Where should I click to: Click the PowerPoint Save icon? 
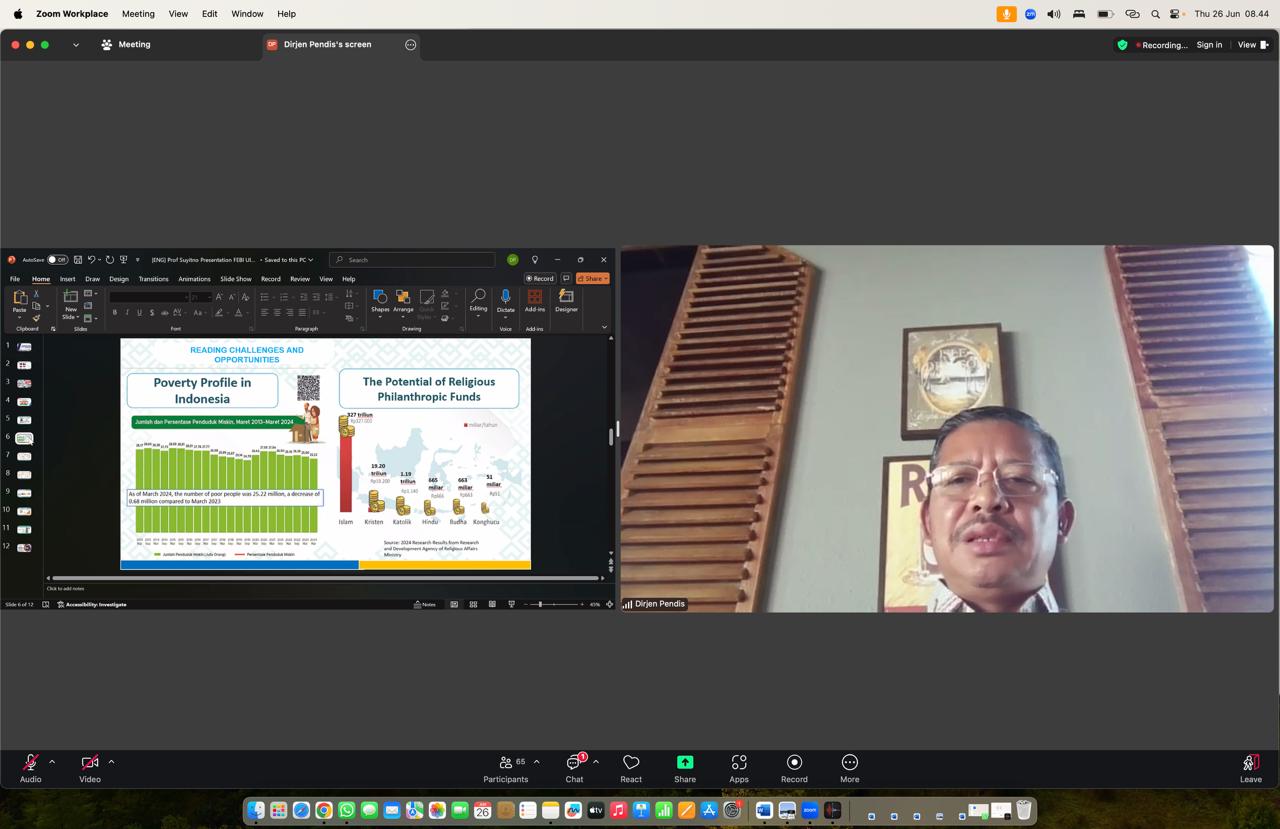[x=78, y=260]
